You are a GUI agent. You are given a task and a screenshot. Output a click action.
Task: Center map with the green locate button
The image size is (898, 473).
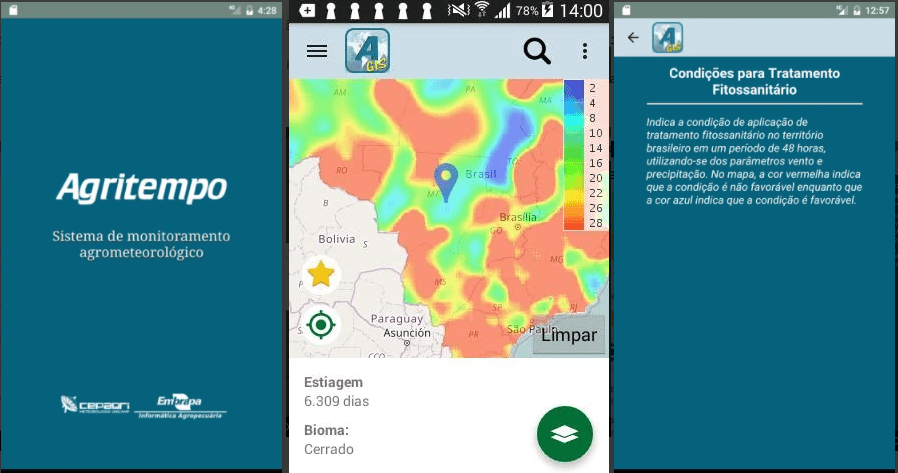pos(320,325)
